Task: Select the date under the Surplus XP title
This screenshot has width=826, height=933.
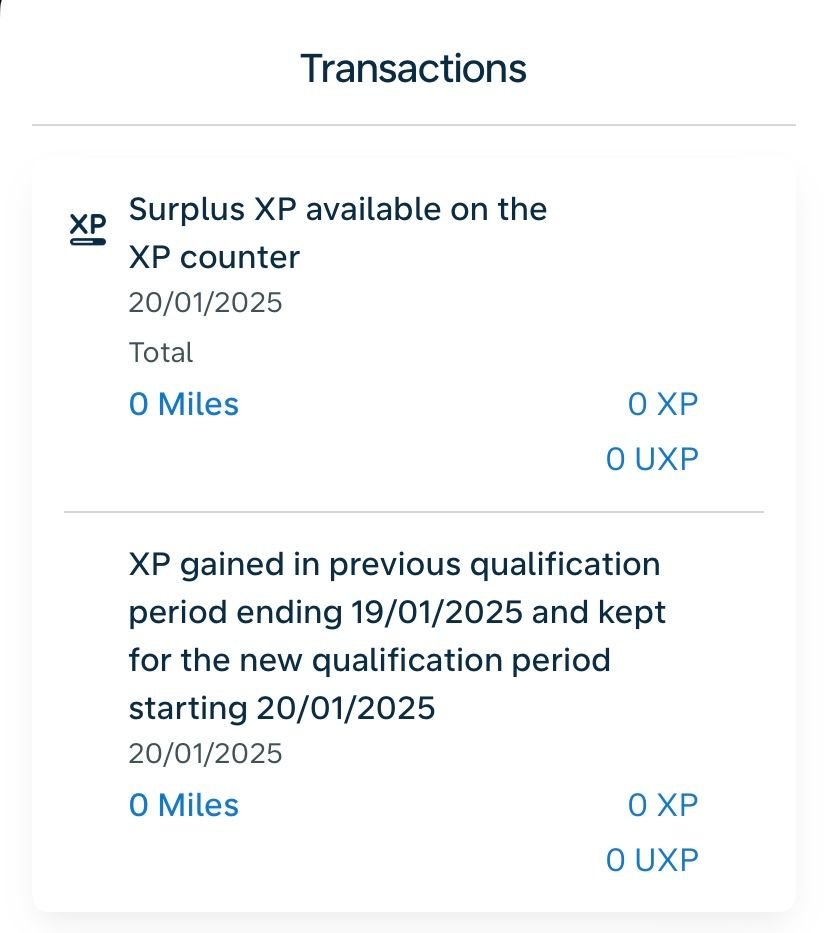Action: pos(205,302)
